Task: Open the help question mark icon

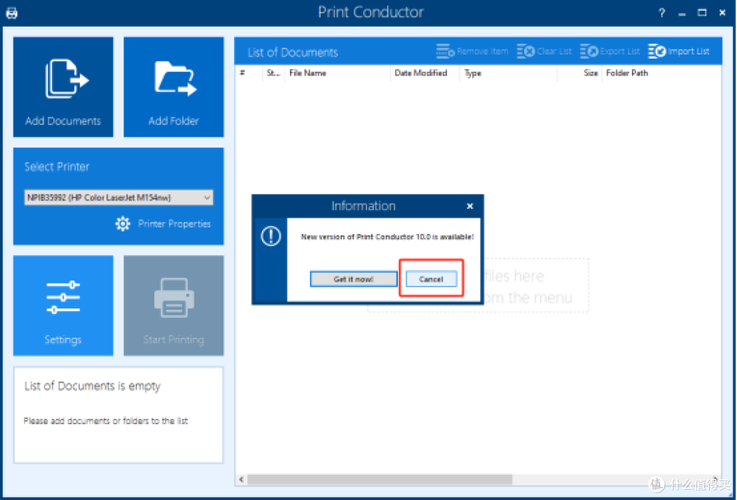Action: click(x=662, y=13)
